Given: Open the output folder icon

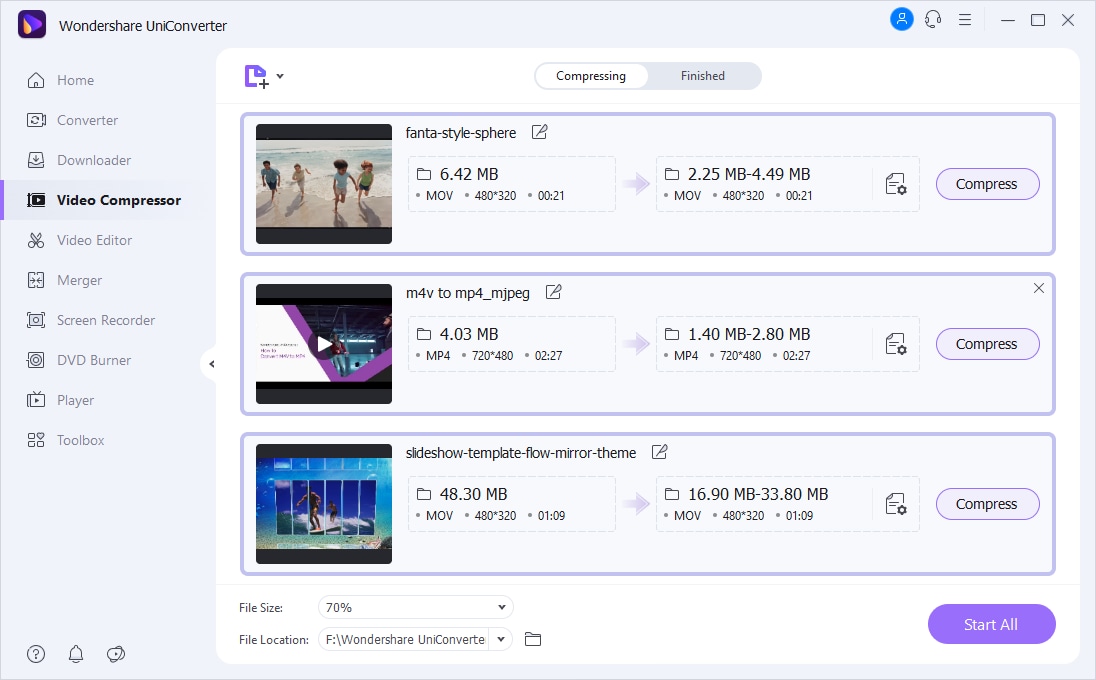Looking at the screenshot, I should [x=533, y=639].
